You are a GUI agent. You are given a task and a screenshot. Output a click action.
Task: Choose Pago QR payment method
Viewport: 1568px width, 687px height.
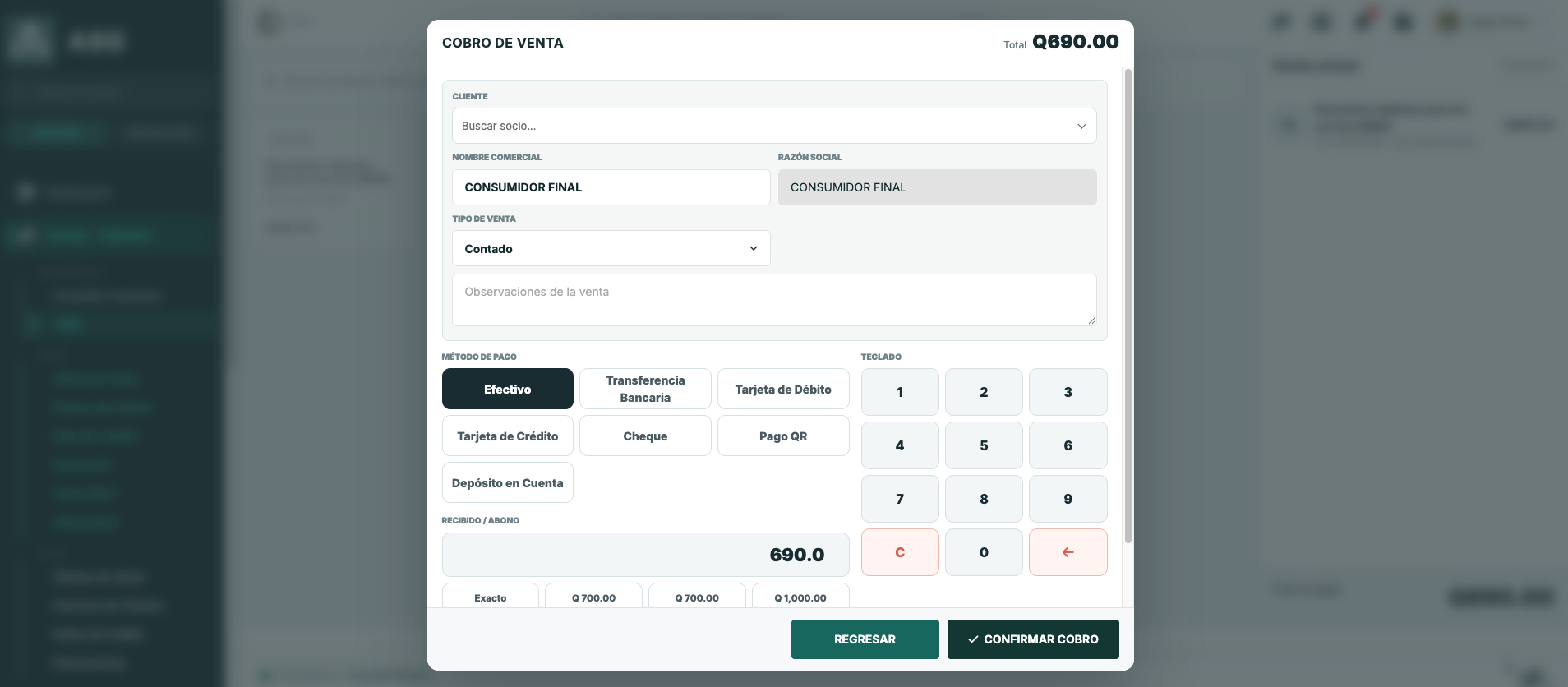pos(783,436)
